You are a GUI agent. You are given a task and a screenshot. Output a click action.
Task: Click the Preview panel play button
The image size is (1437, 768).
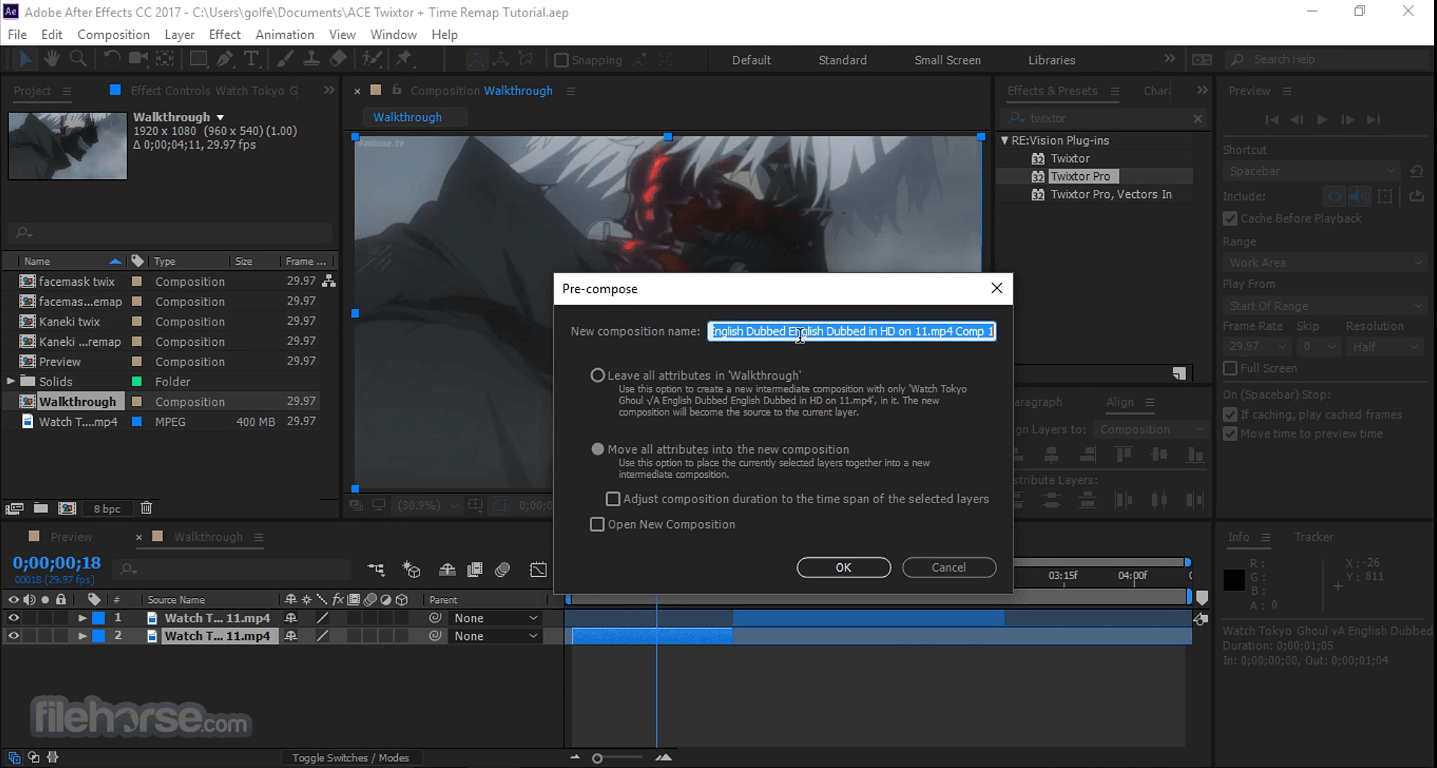tap(1322, 119)
